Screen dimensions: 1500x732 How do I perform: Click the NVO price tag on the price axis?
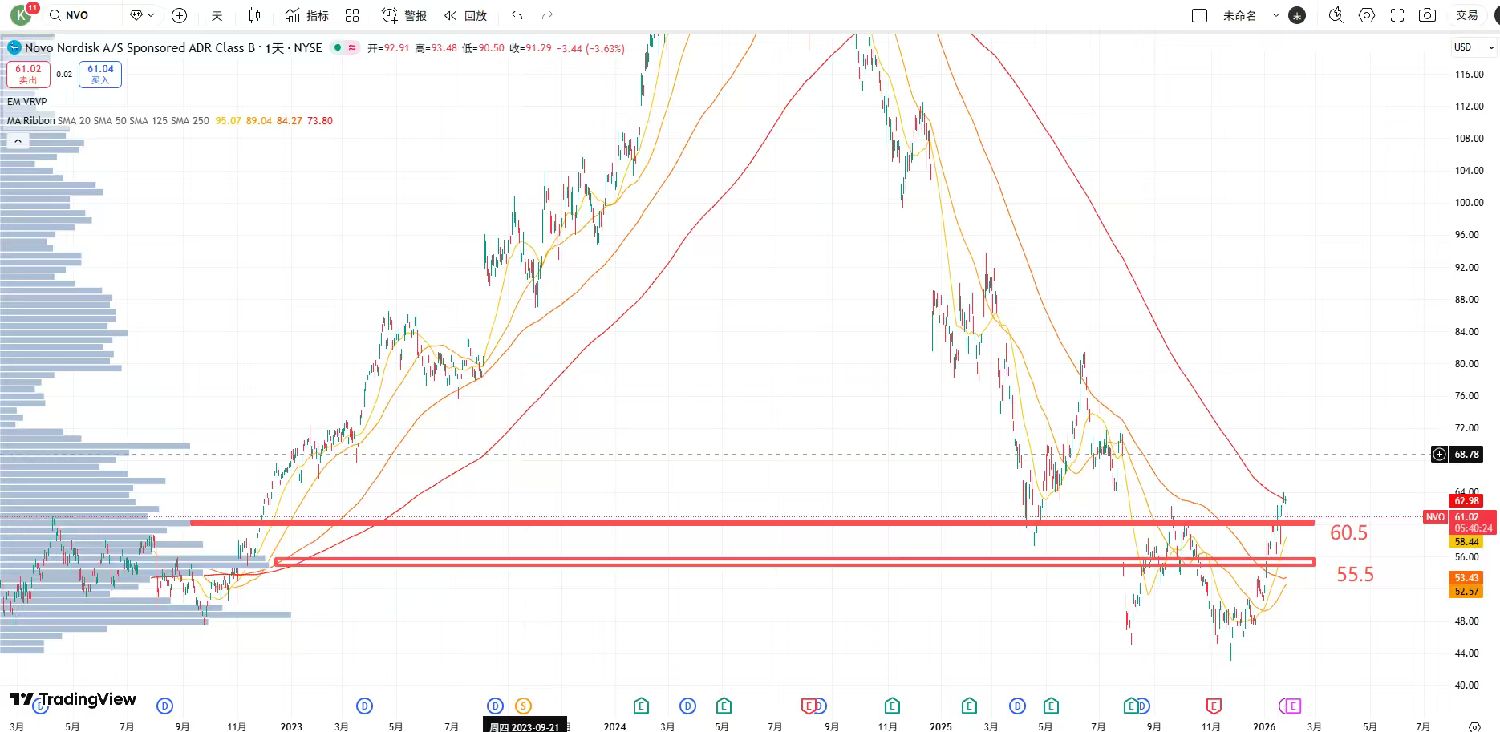1436,517
